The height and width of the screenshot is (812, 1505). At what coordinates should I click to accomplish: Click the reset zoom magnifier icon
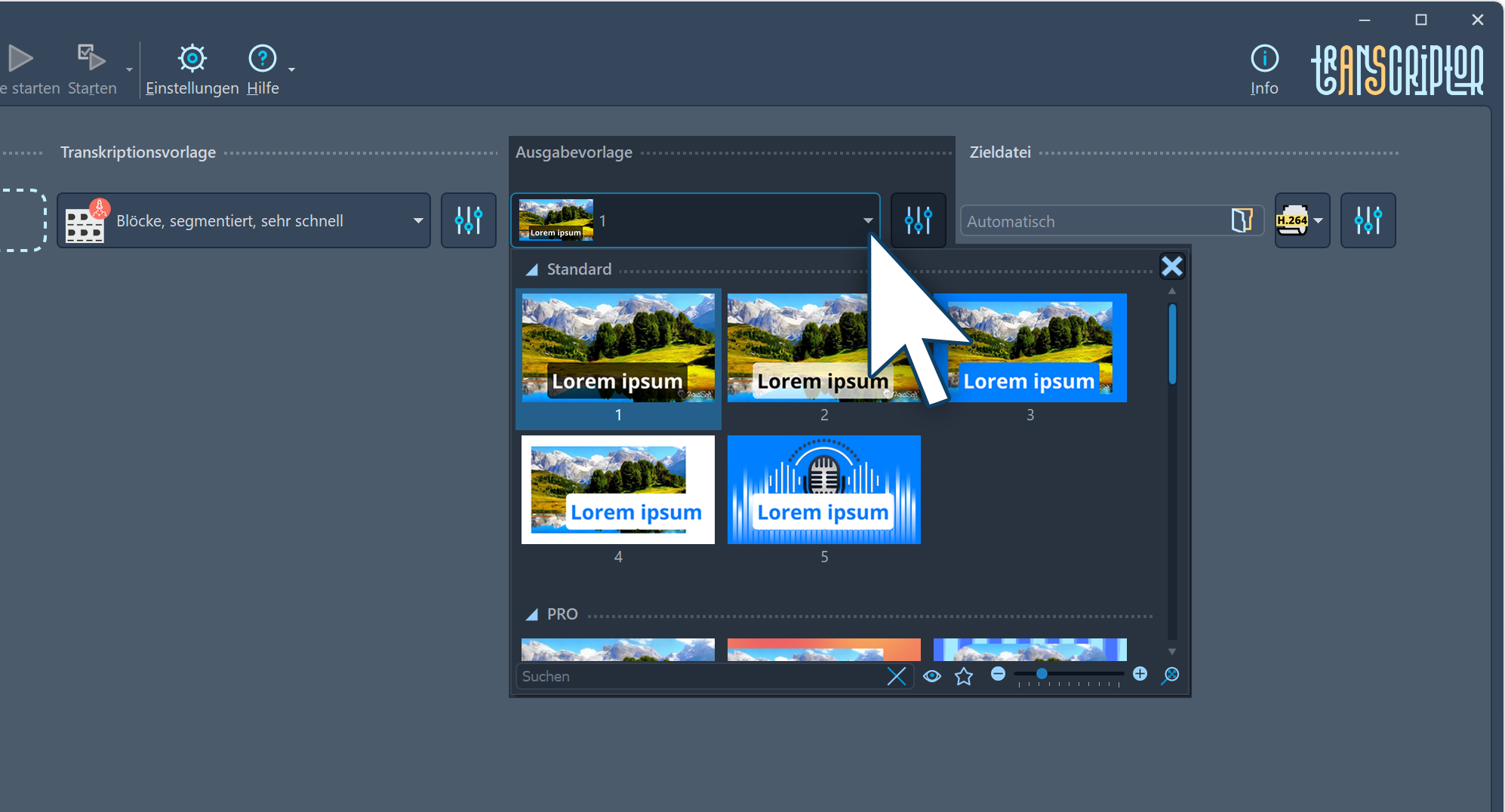[x=1170, y=675]
